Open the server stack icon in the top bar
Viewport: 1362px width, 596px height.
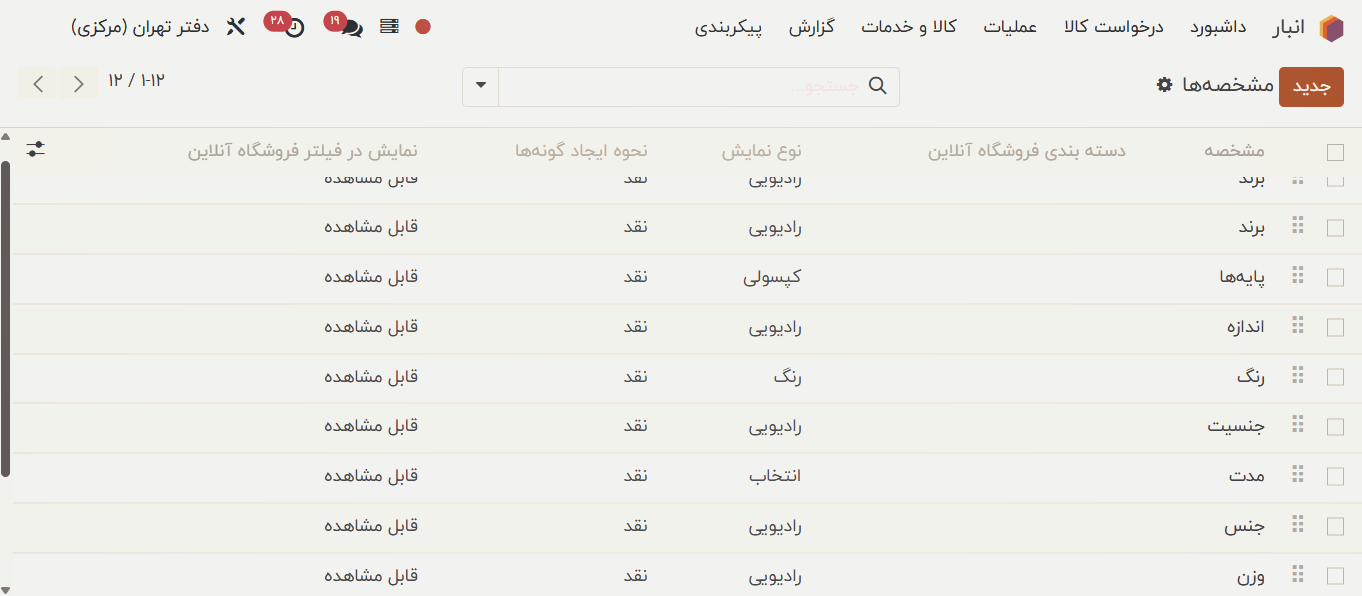point(390,27)
